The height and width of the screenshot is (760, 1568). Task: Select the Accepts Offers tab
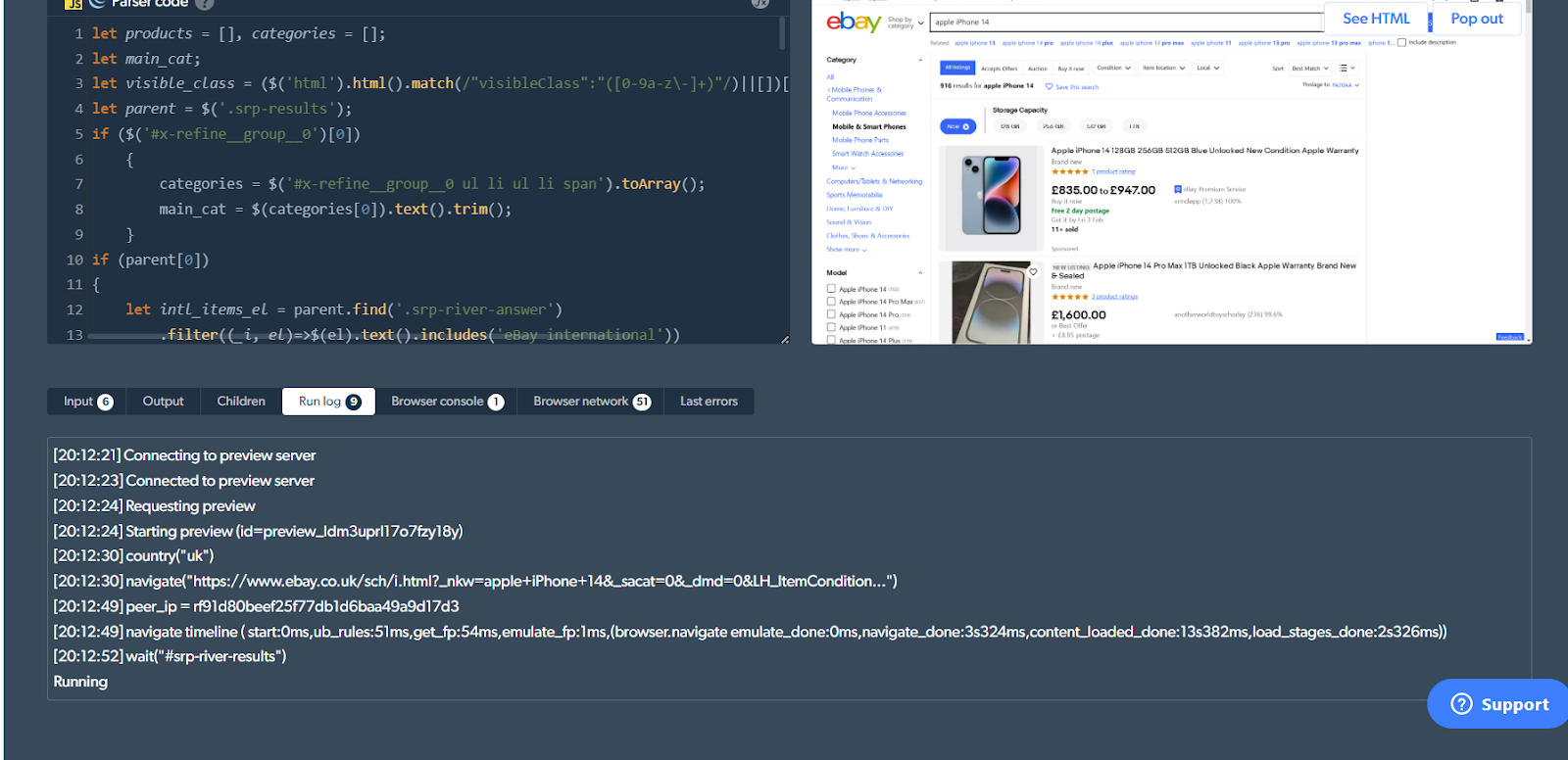[x=1000, y=69]
